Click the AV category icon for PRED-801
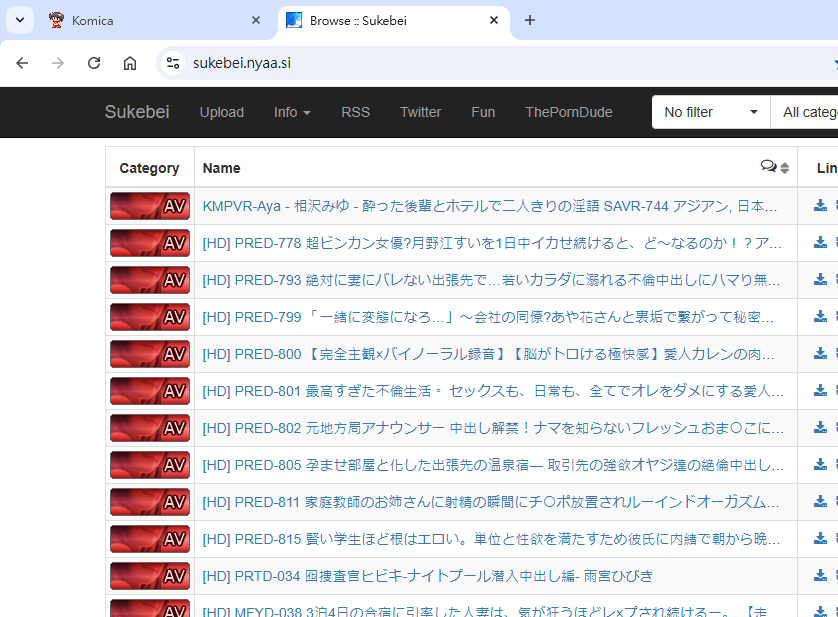Viewport: 838px width, 617px height. point(150,391)
